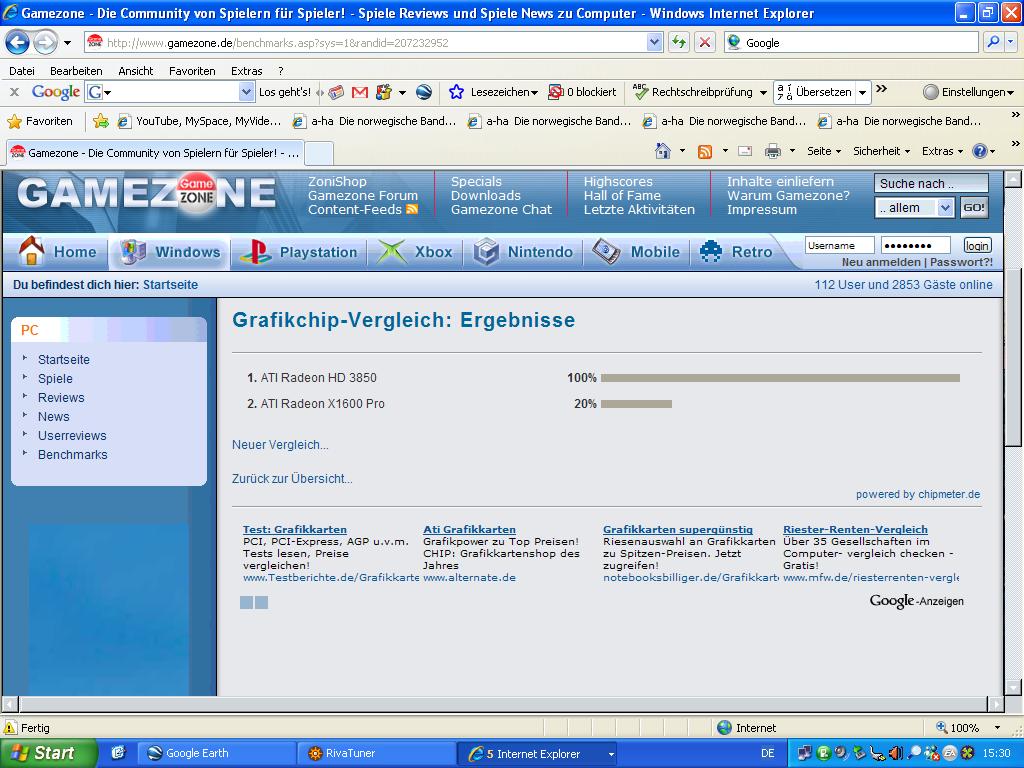
Task: Click the 'Suche nach ..' search field
Action: 931,184
